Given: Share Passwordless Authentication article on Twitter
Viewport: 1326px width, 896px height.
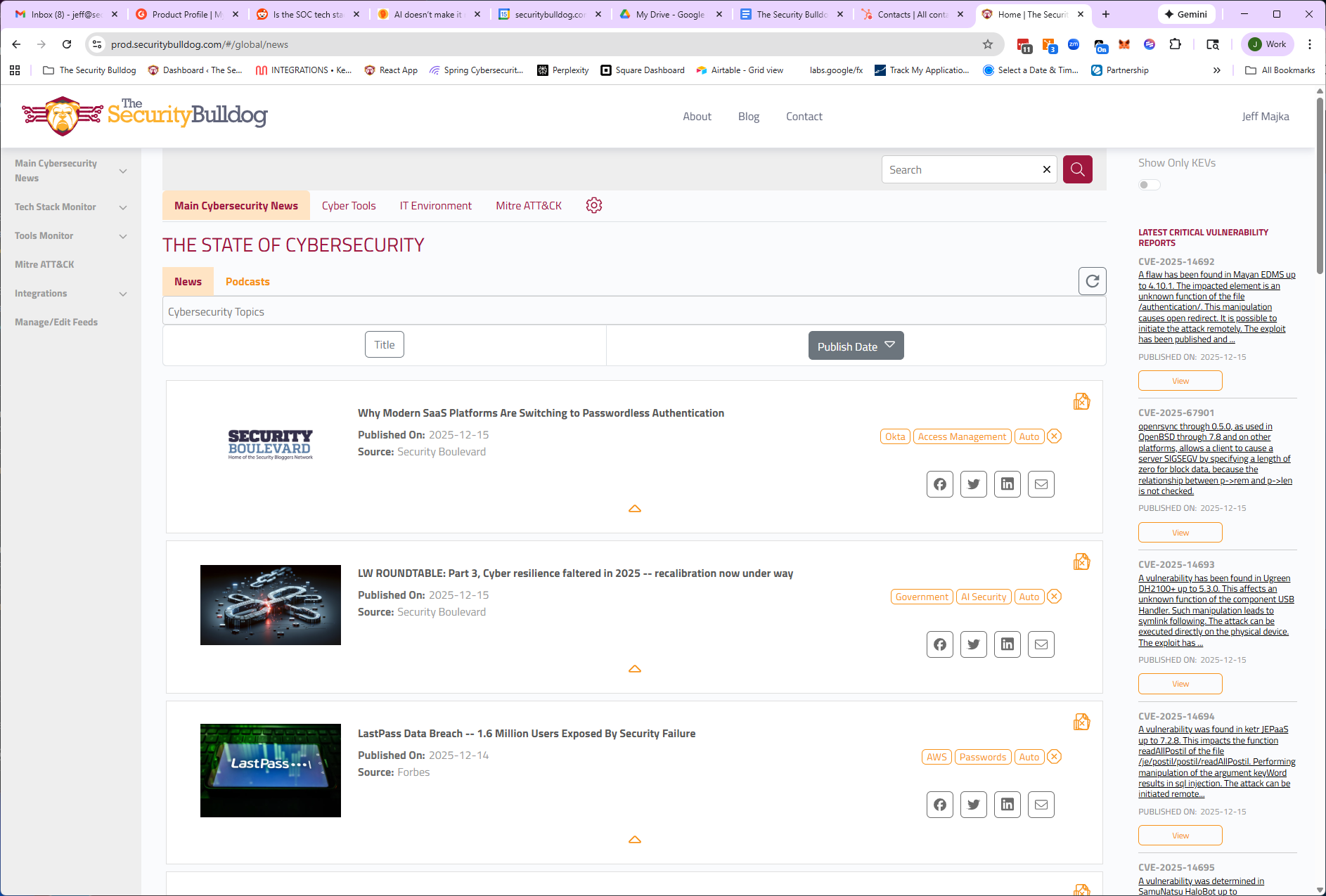Looking at the screenshot, I should [x=974, y=484].
